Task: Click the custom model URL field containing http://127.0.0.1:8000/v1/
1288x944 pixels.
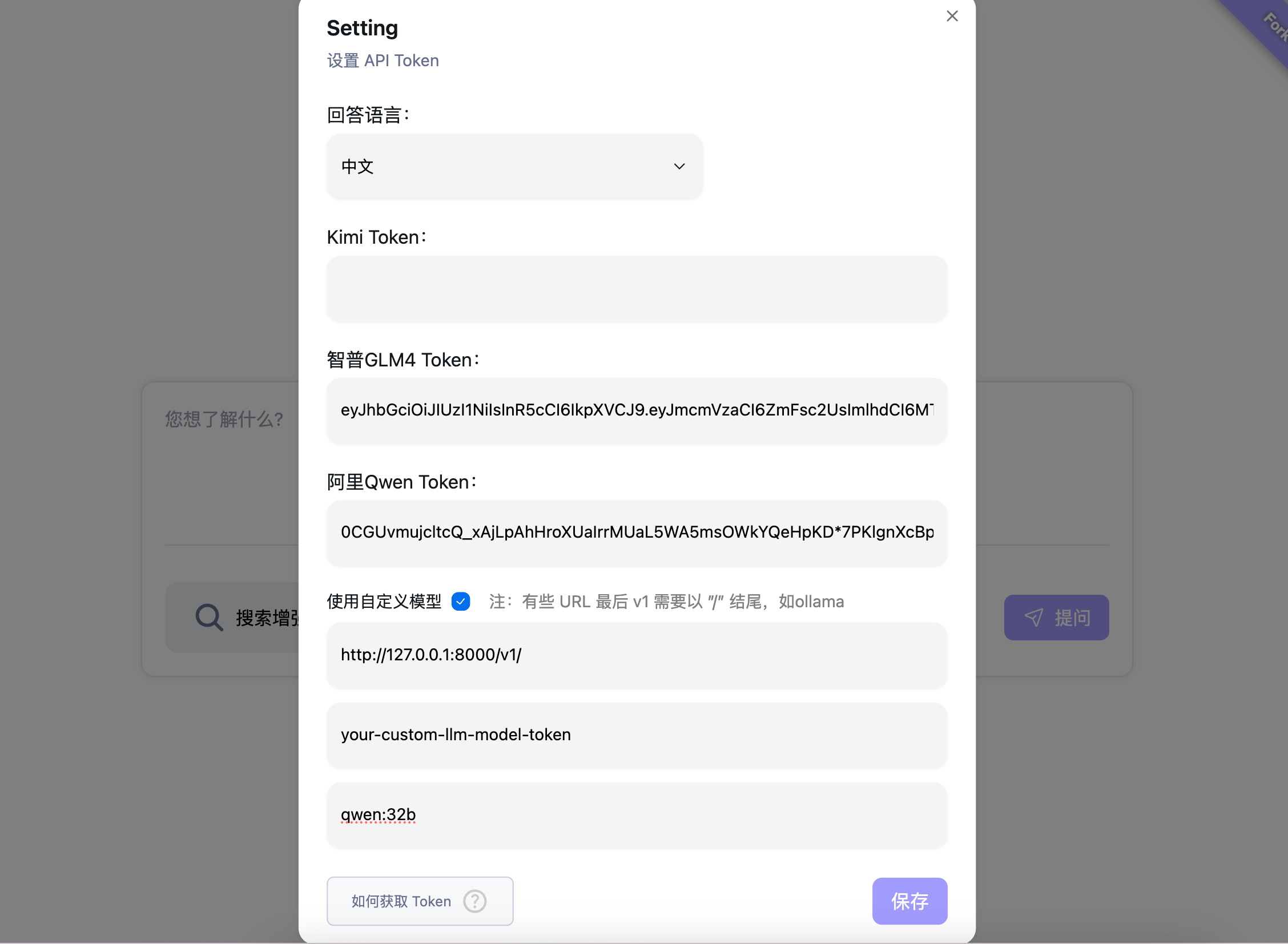Action: pyautogui.click(x=636, y=655)
